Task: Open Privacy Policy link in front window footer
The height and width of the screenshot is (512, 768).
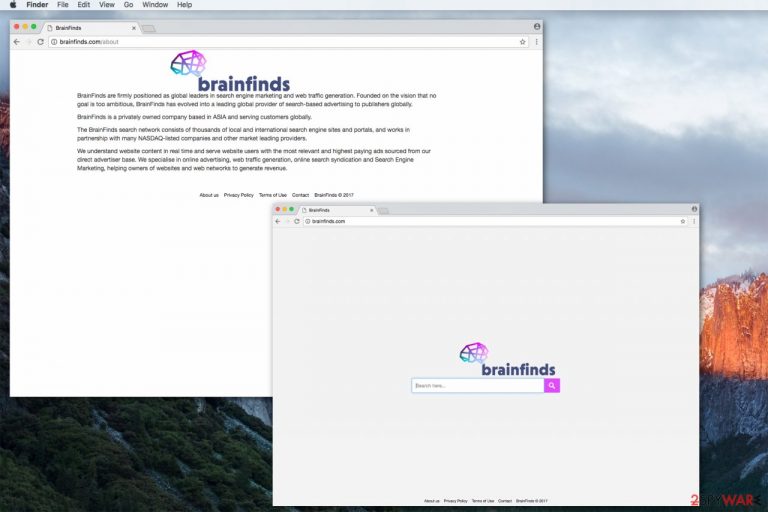Action: click(x=456, y=501)
